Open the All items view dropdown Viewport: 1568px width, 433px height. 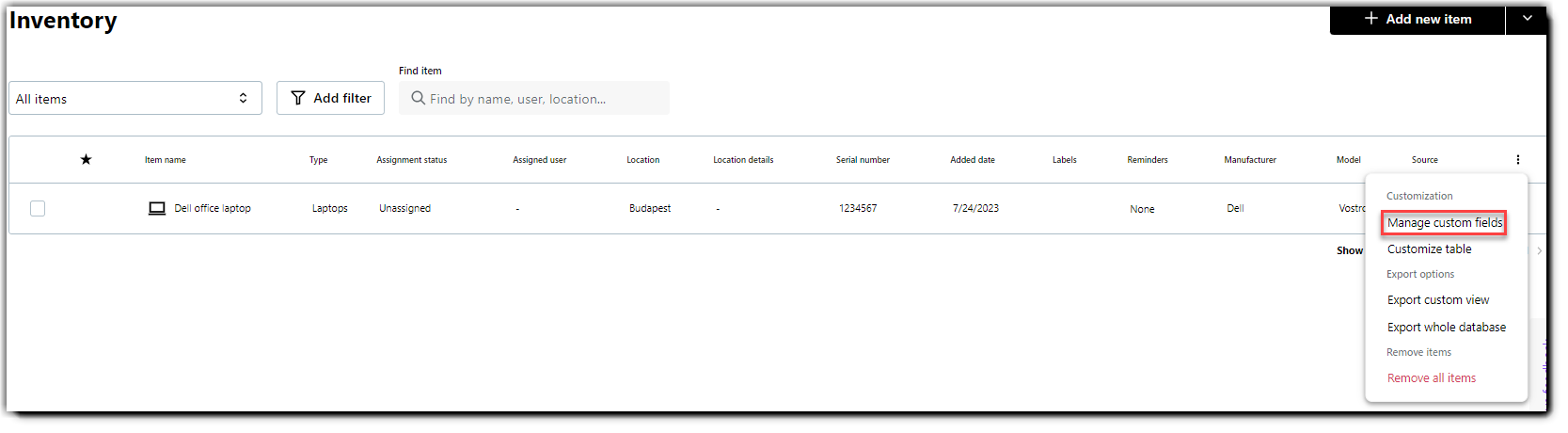[x=135, y=98]
